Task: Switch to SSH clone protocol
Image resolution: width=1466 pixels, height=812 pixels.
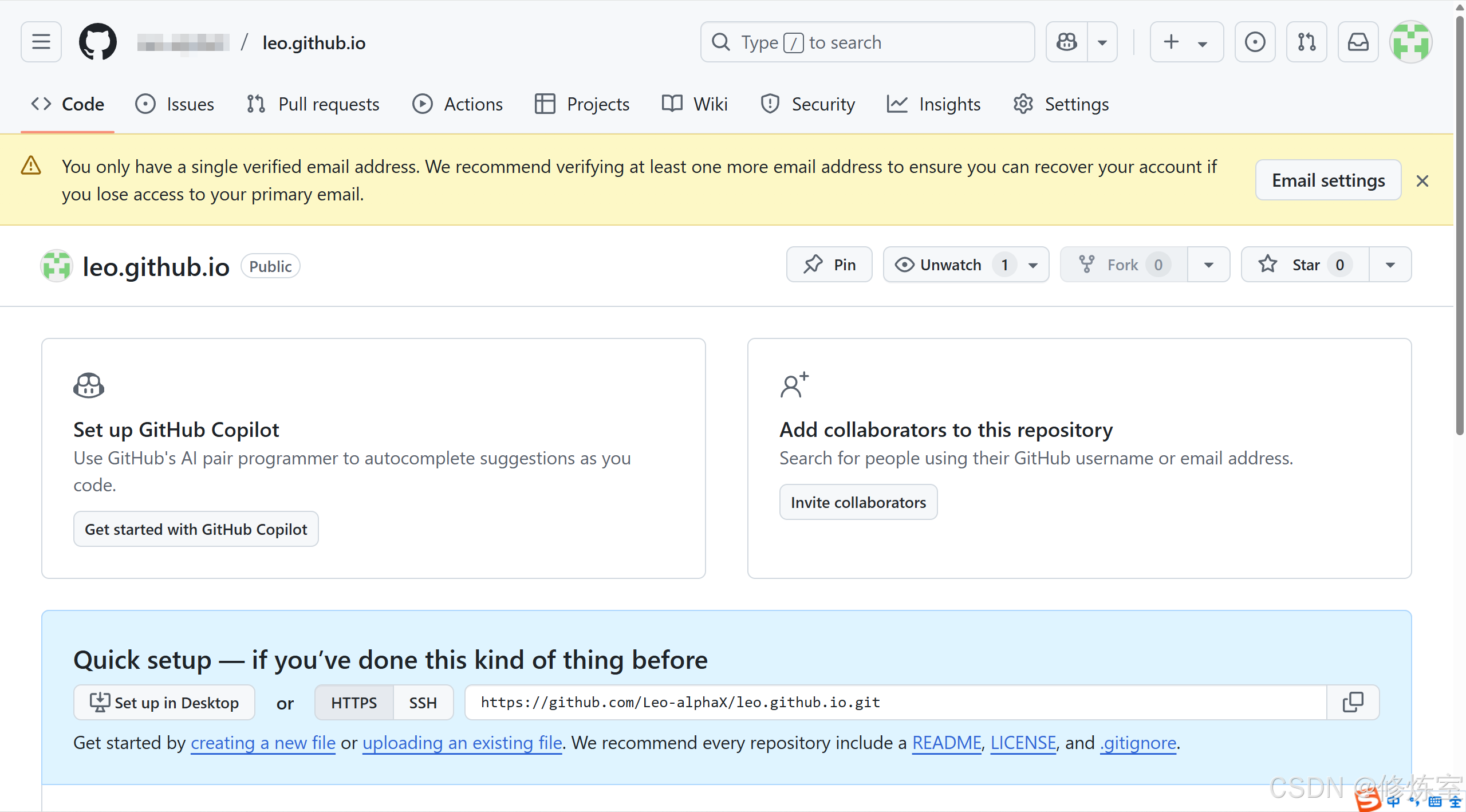Action: coord(423,703)
